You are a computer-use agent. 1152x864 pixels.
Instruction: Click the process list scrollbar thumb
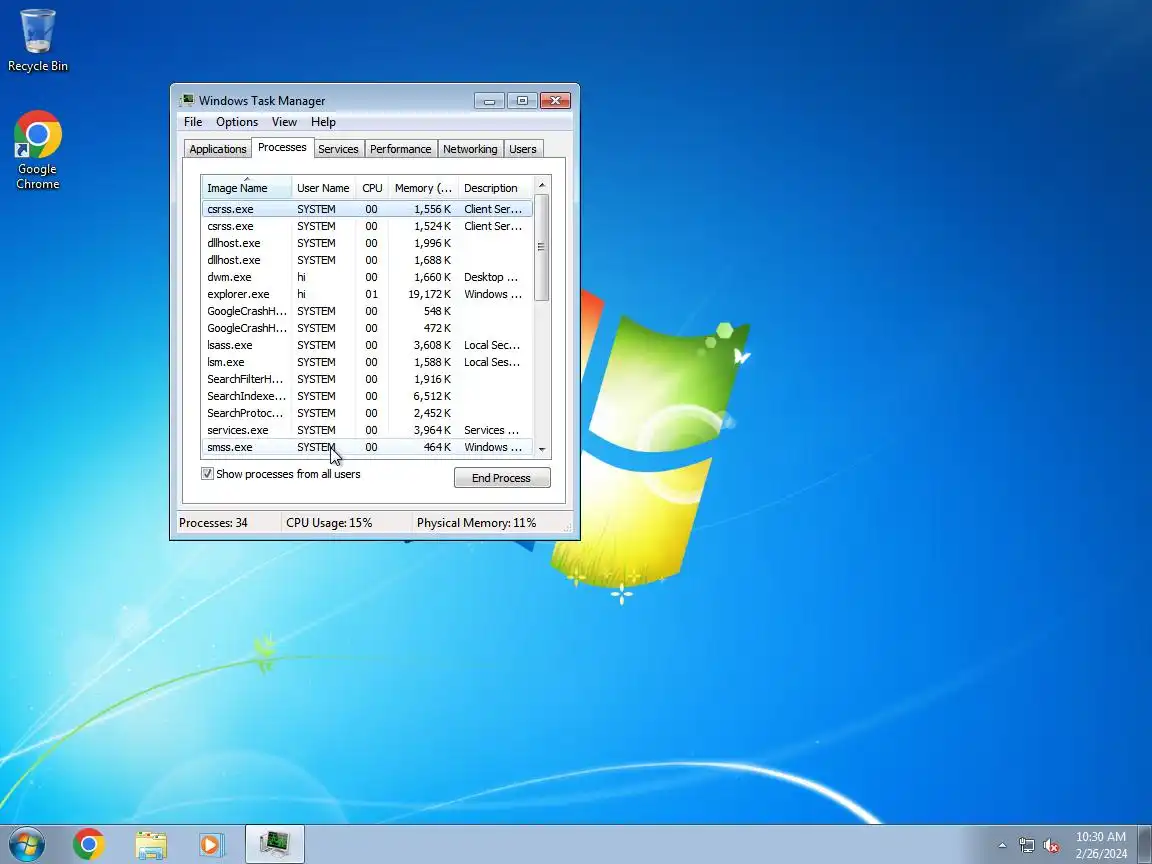541,248
